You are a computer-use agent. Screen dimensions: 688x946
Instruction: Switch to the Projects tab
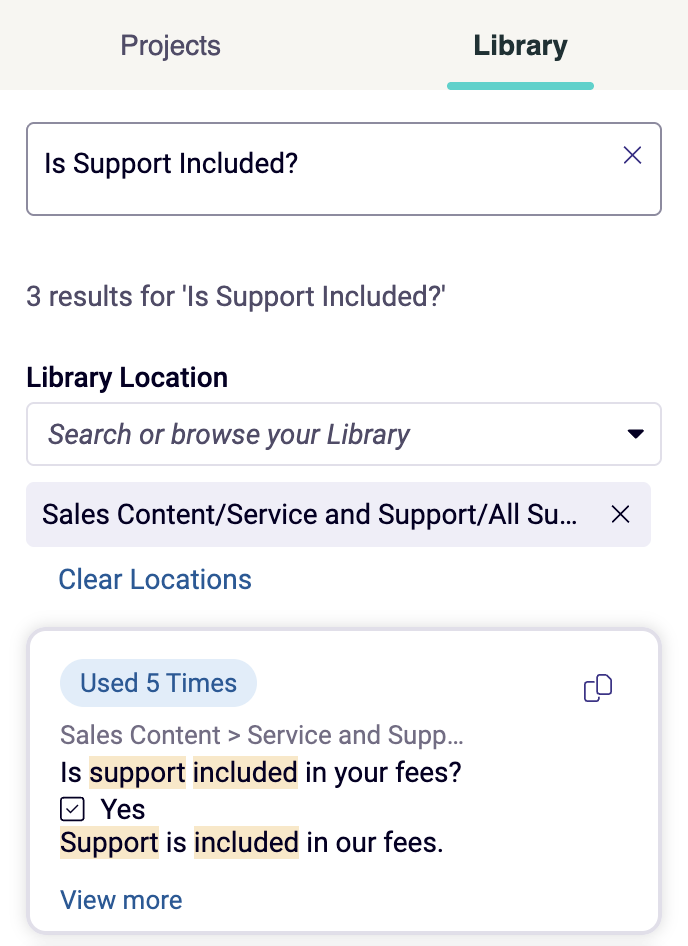(170, 46)
